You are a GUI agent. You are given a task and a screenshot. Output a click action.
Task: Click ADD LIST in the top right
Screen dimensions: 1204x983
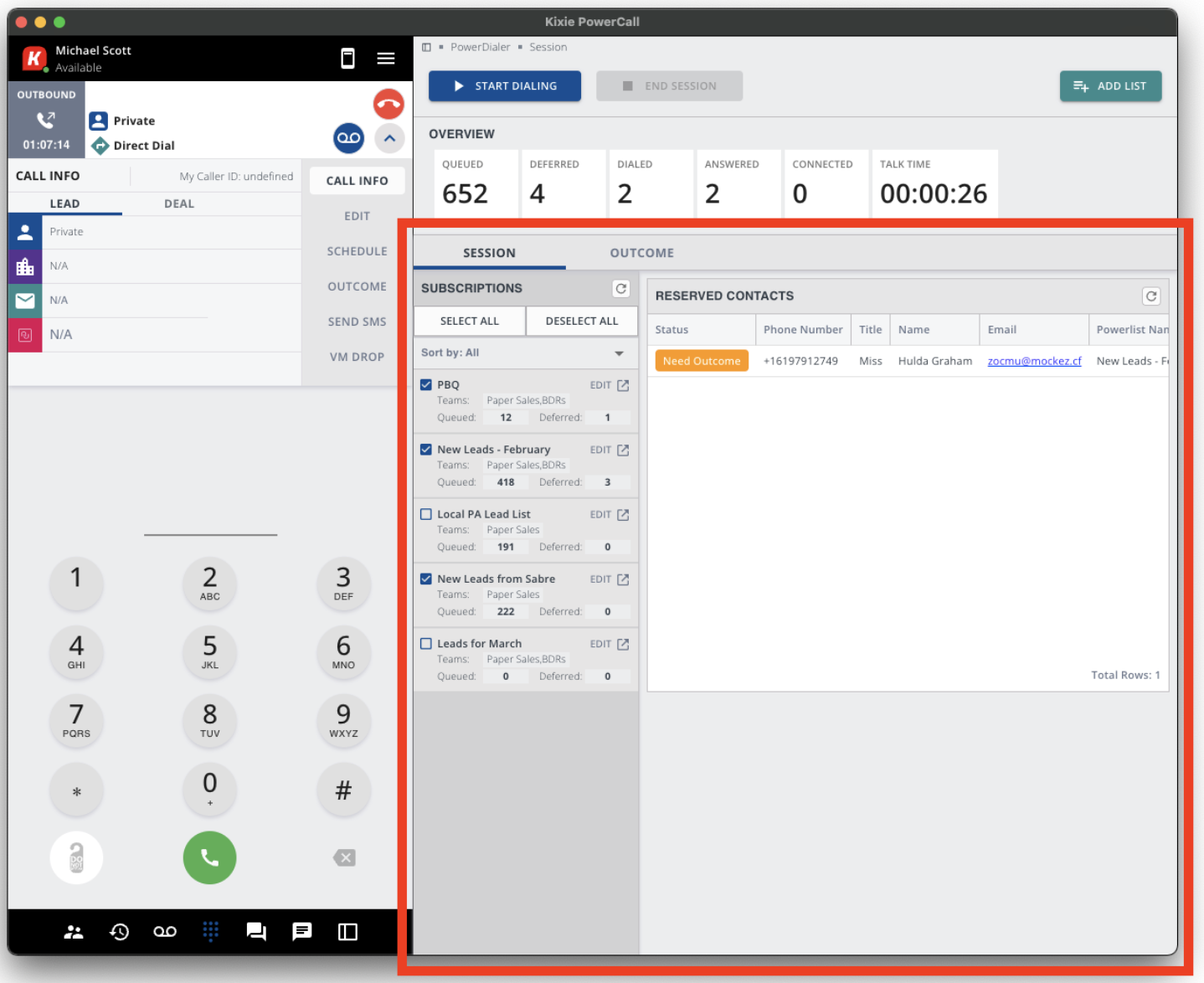tap(1110, 85)
